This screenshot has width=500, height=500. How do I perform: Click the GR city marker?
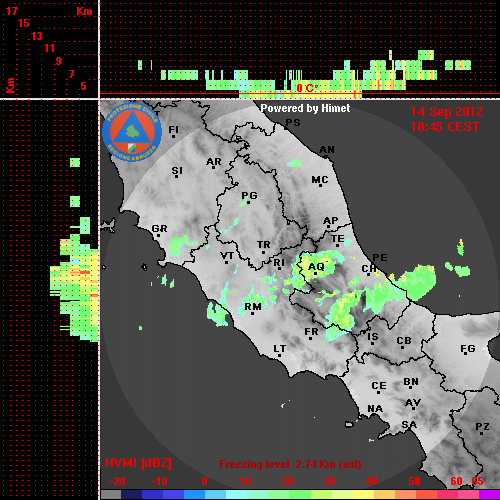click(x=159, y=230)
